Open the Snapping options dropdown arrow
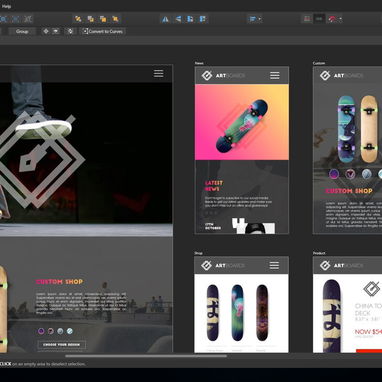Screen dimensions: 382x382 point(340,19)
